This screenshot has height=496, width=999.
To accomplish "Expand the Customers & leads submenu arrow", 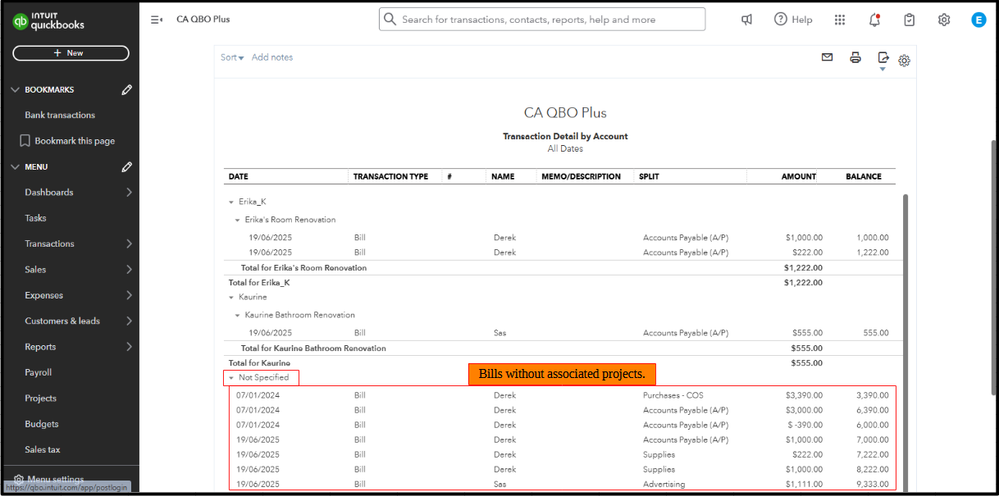I will tap(129, 321).
